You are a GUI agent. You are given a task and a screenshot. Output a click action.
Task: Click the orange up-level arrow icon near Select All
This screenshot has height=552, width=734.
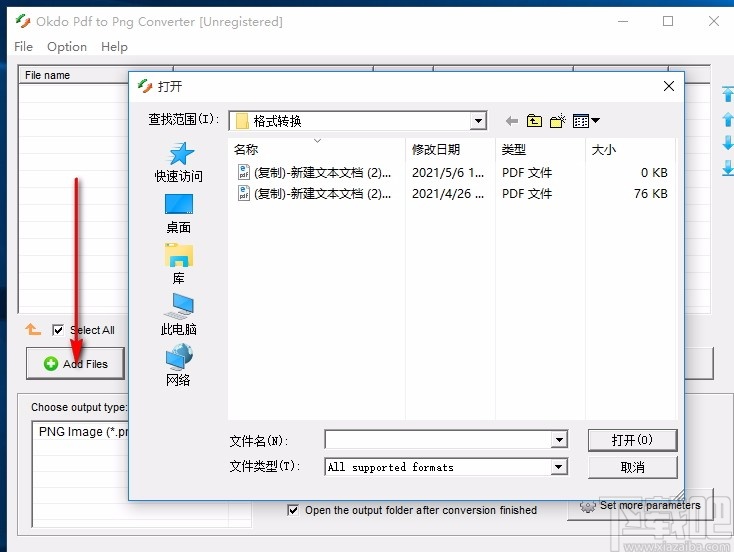(x=33, y=330)
